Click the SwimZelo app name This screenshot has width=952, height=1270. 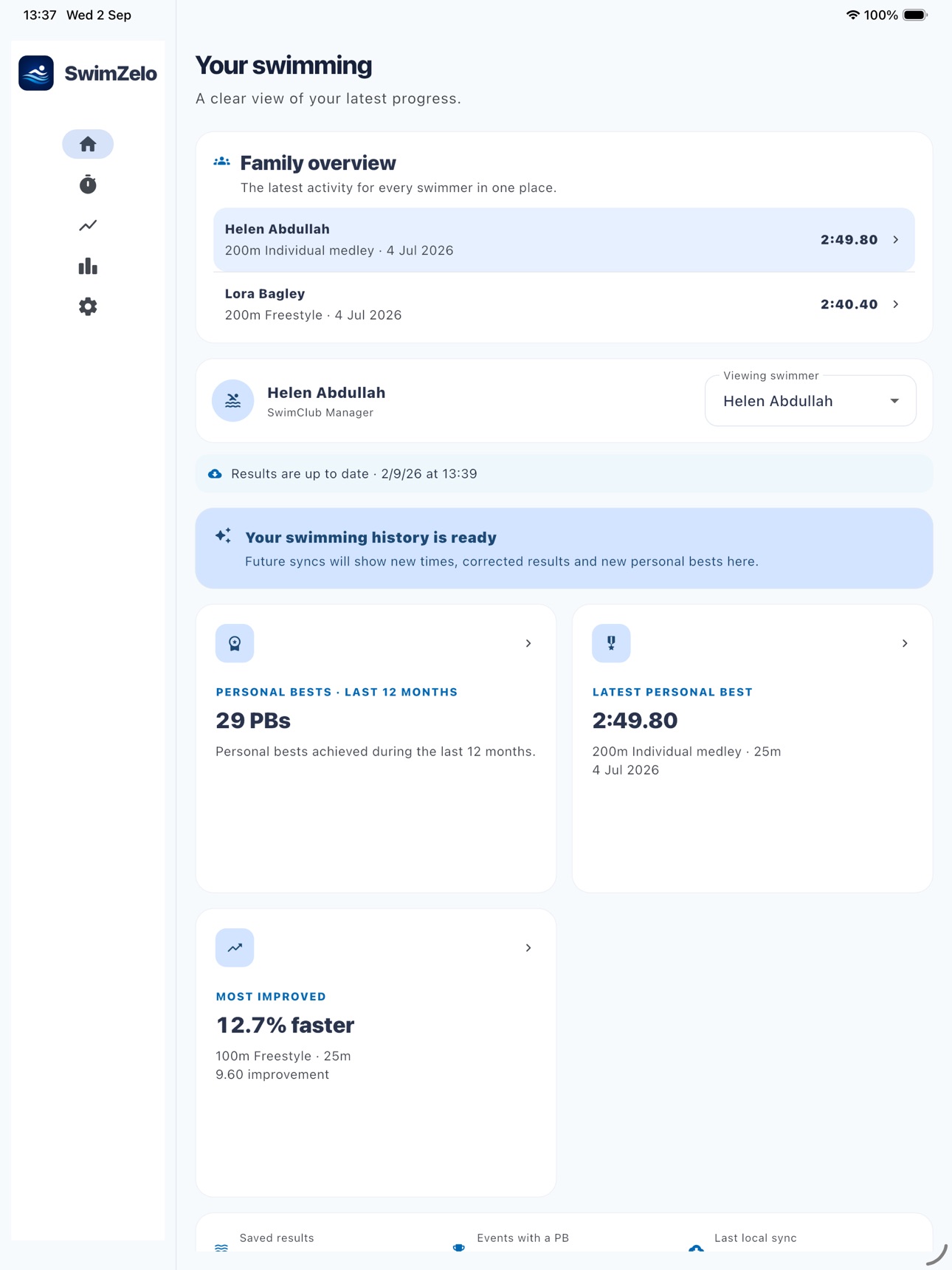(x=111, y=73)
